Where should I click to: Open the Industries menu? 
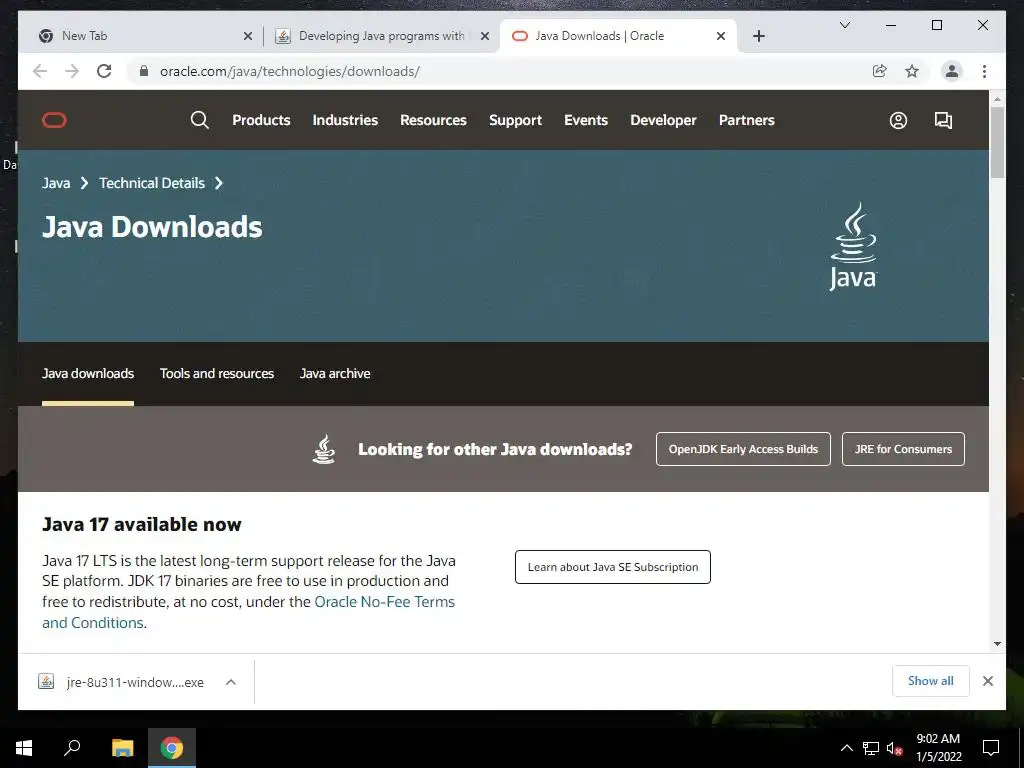pyautogui.click(x=345, y=120)
